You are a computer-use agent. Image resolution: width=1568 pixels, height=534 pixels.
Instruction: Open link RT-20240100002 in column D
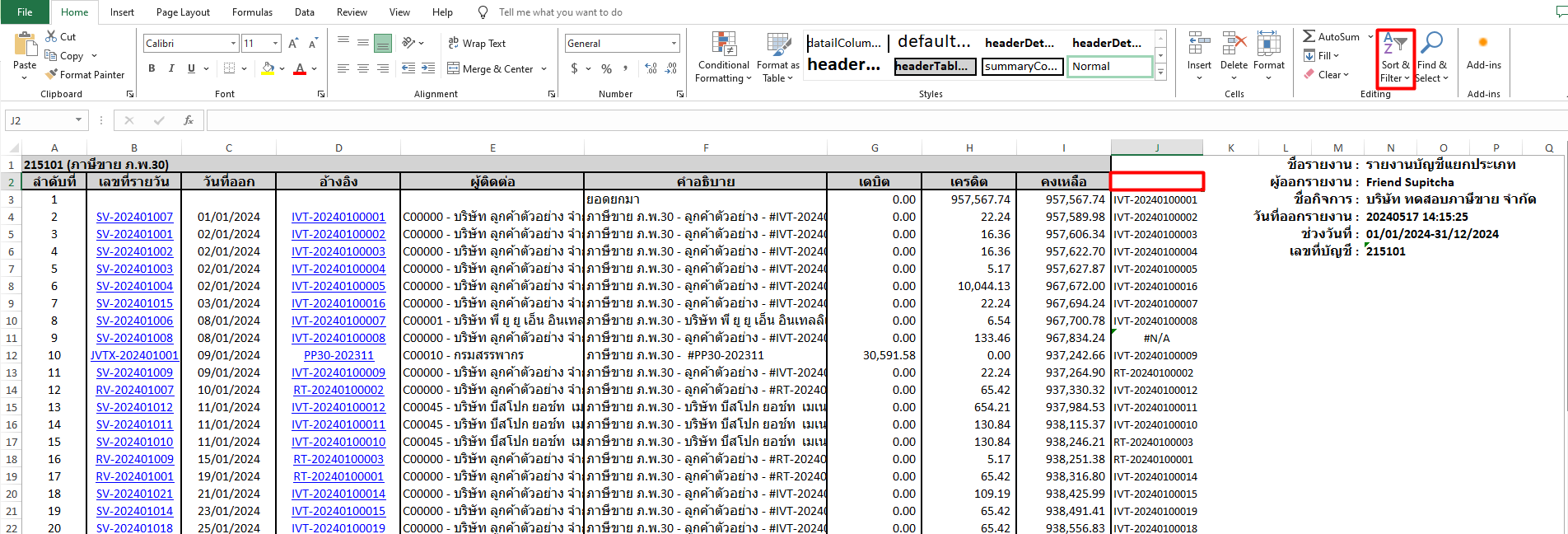coord(338,390)
